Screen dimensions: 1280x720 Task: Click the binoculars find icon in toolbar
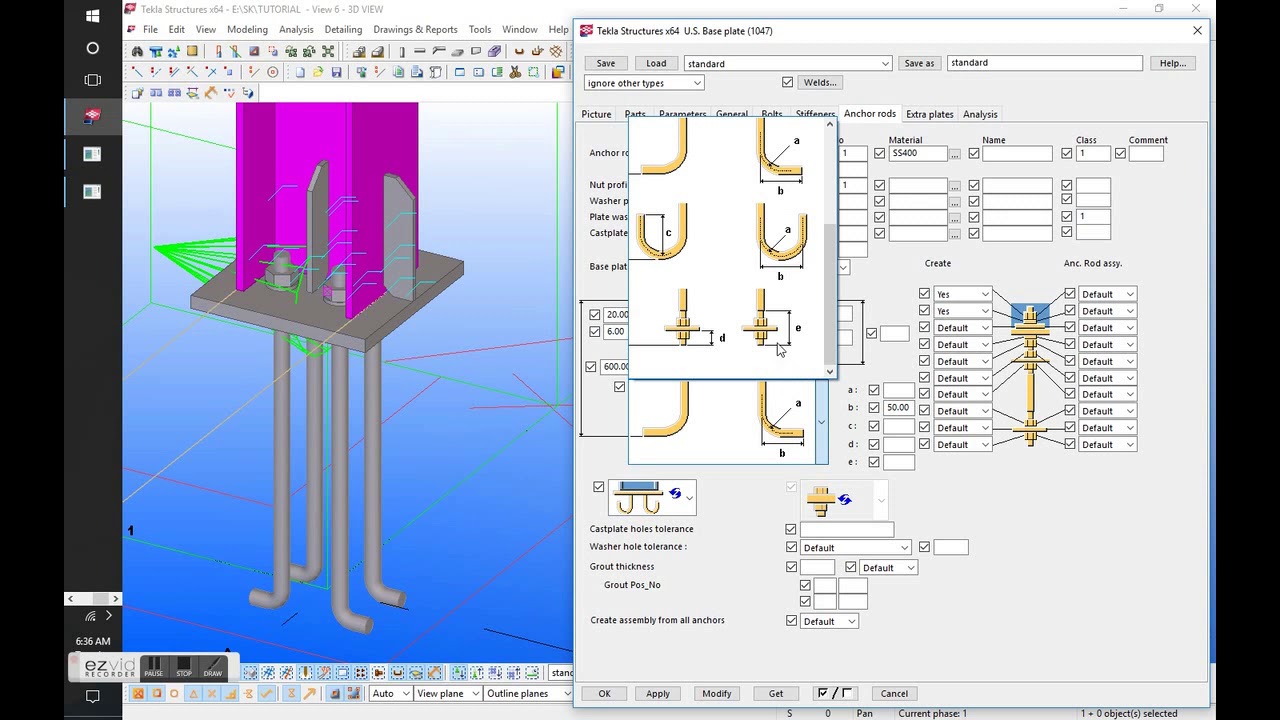[x=137, y=52]
